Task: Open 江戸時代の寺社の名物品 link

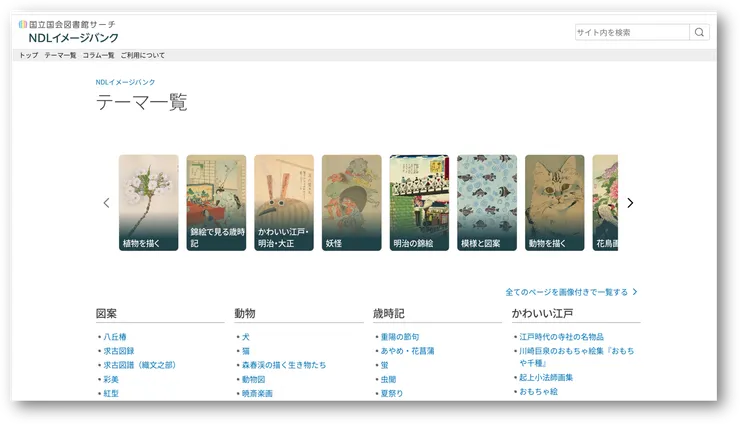Action: (561, 337)
